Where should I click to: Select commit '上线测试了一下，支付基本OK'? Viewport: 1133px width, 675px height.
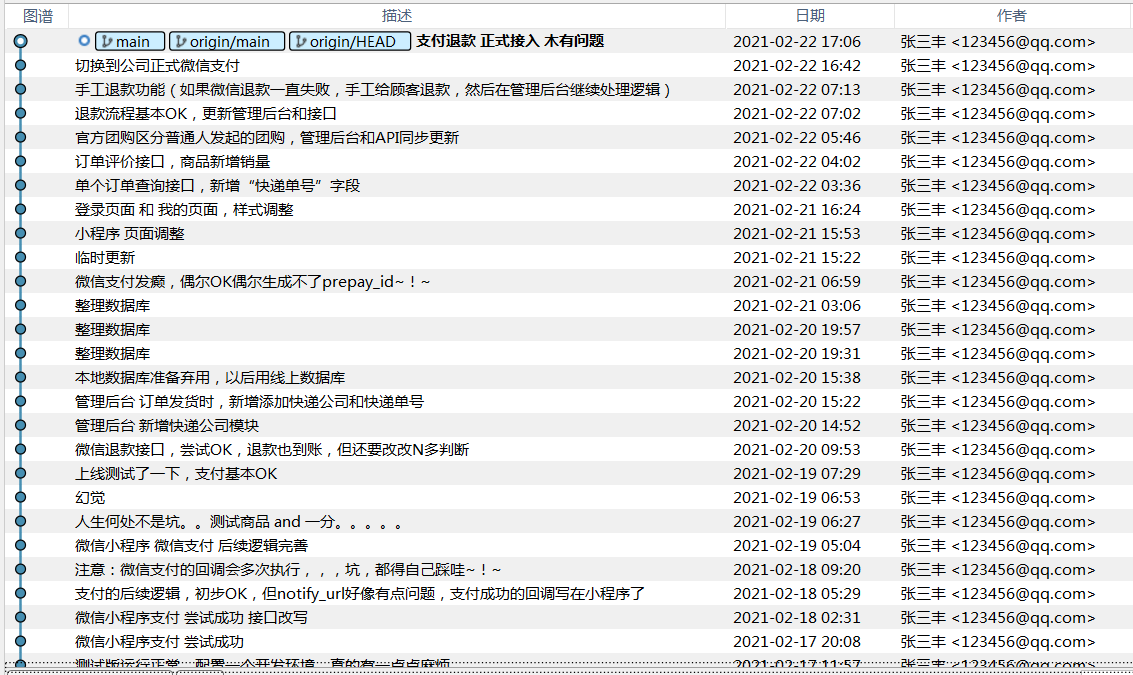(x=176, y=474)
